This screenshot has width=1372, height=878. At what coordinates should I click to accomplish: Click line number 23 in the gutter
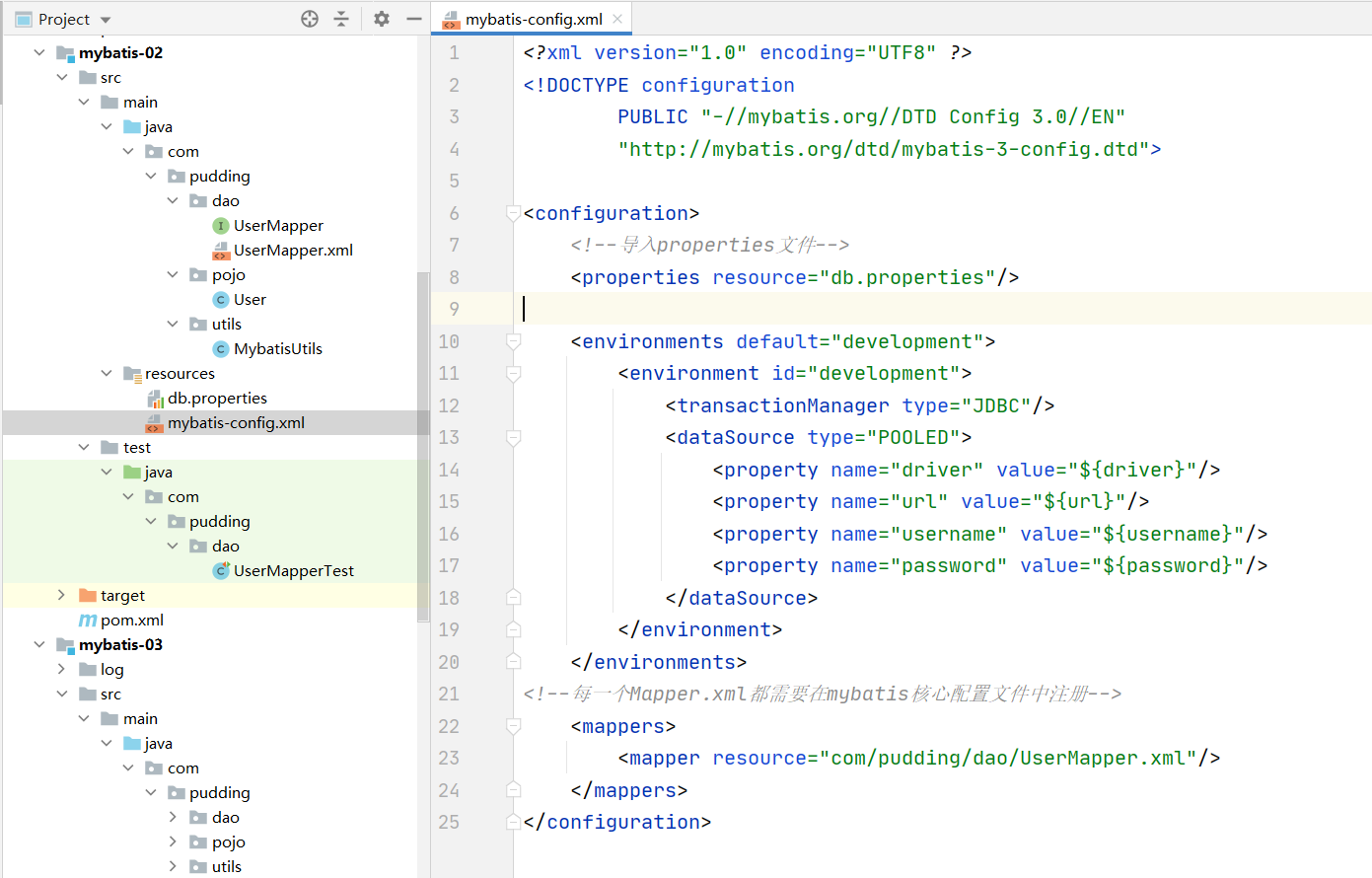pos(449,758)
